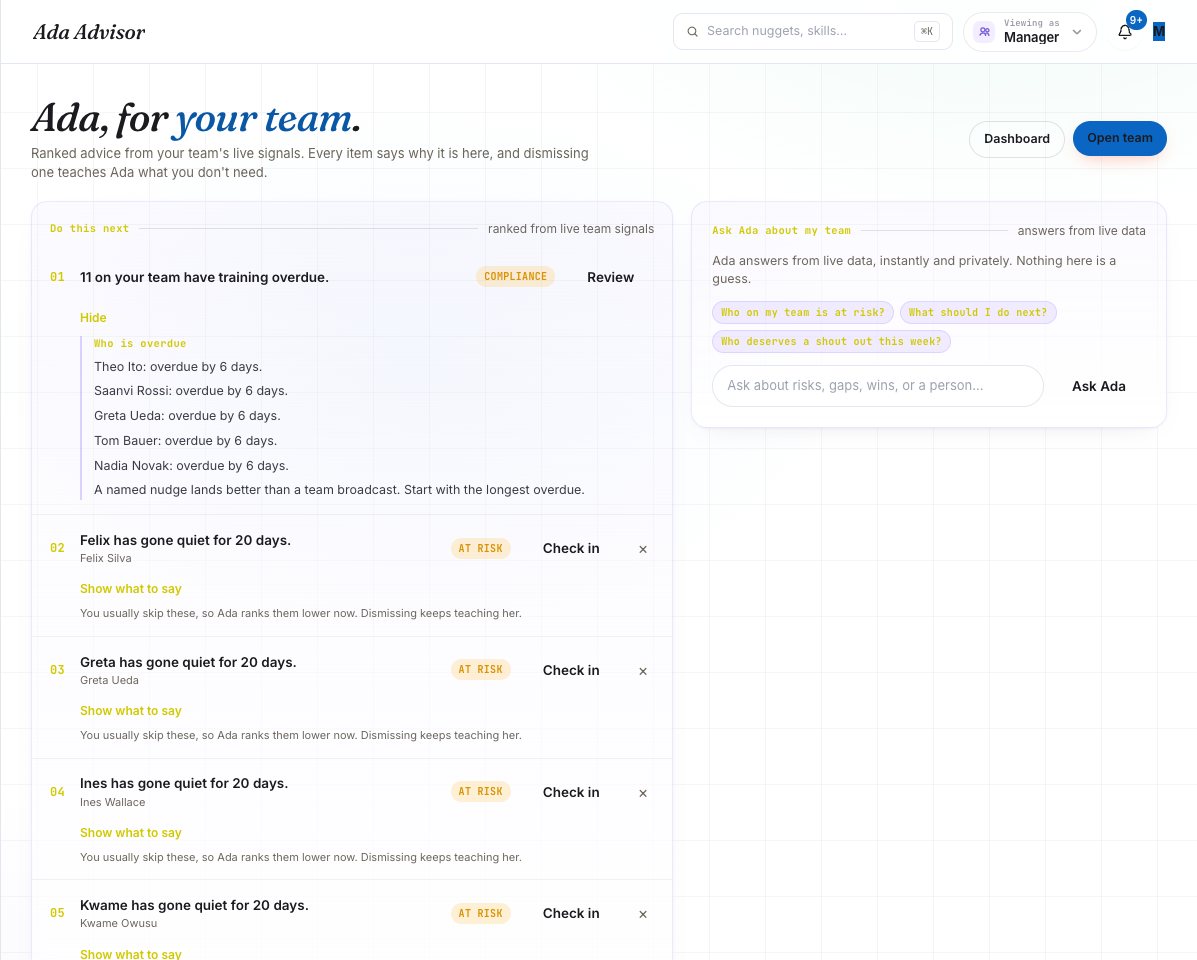
Task: Click 'Greta Ueda: overdue by 6 days.'
Action: (x=187, y=416)
